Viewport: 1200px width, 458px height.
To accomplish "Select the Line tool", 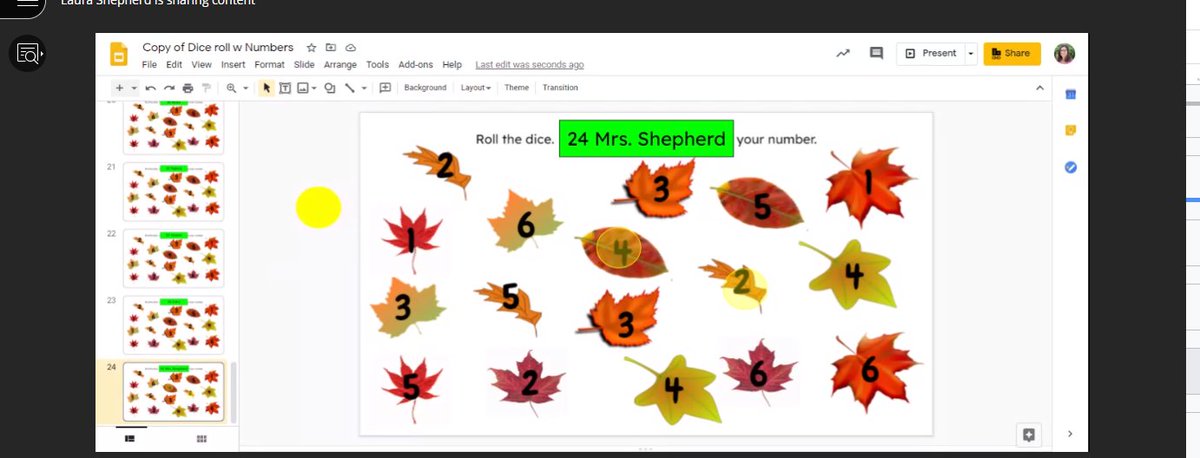I will point(350,88).
